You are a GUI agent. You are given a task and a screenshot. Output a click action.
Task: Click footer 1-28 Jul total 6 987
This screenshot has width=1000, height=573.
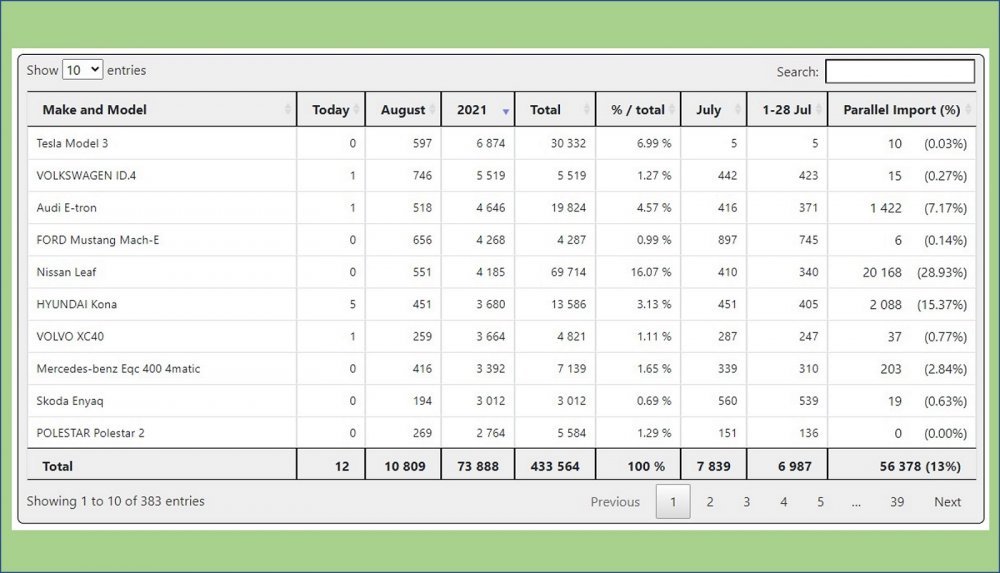795,466
